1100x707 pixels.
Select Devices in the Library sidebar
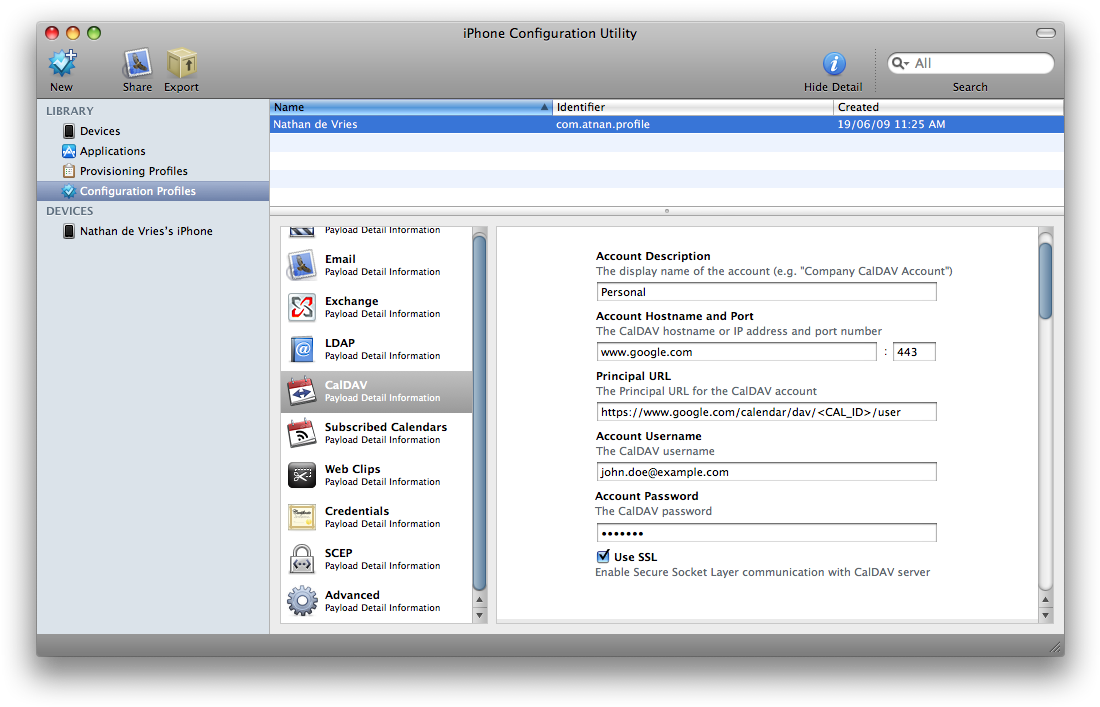153,131
